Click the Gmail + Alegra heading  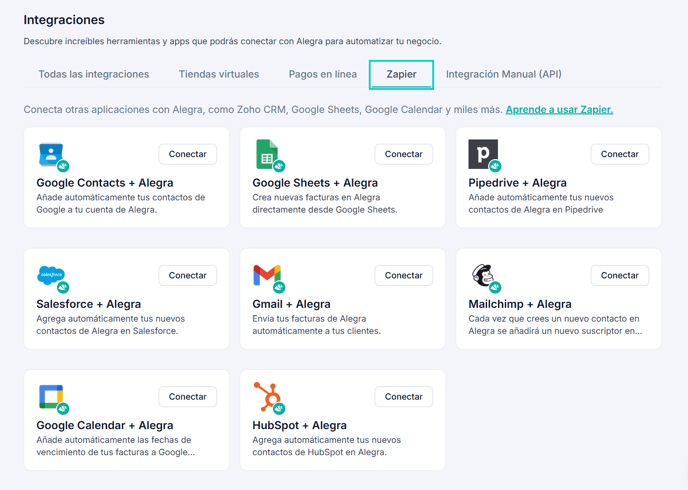pos(291,304)
